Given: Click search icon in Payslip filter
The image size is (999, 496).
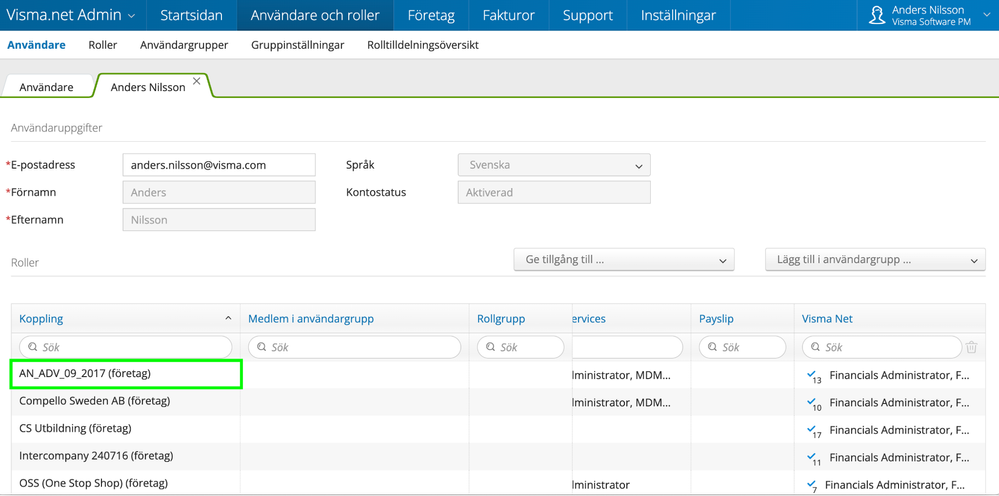Looking at the screenshot, I should [x=713, y=347].
